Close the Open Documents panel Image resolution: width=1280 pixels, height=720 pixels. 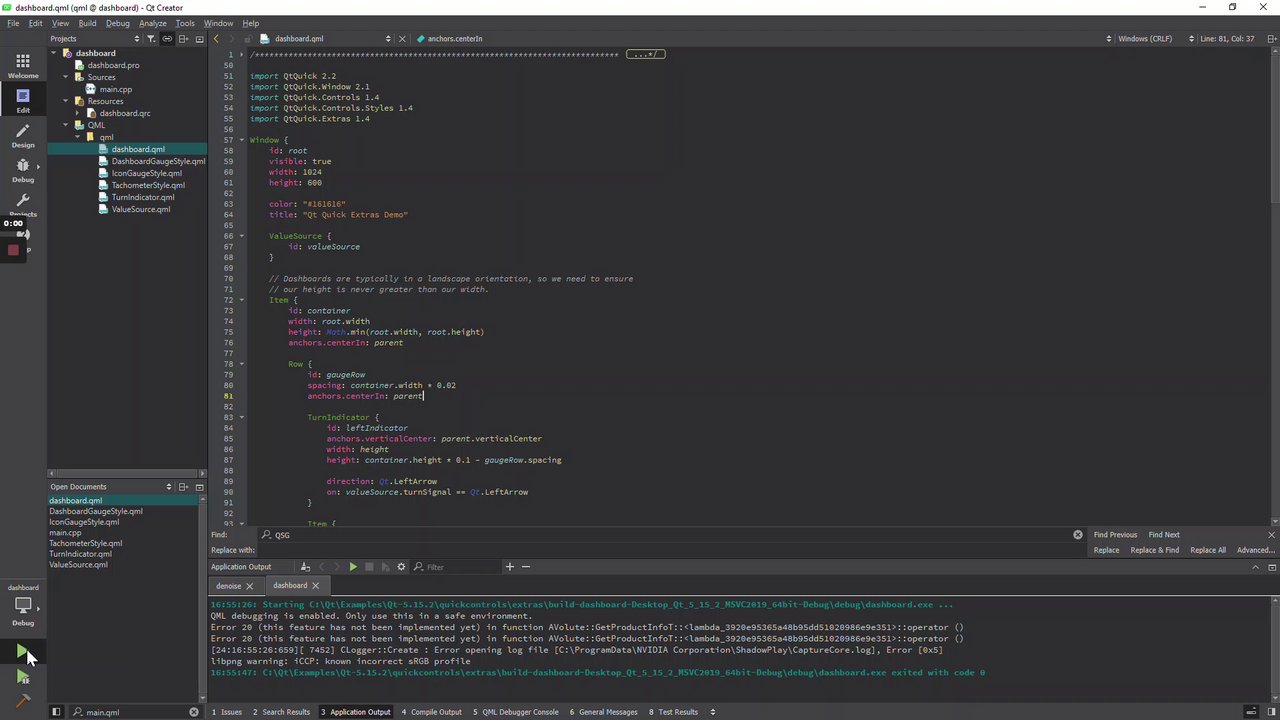200,487
